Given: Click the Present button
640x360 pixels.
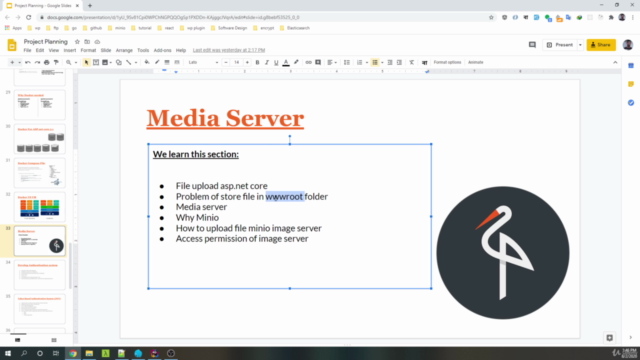Looking at the screenshot, I should (x=560, y=45).
